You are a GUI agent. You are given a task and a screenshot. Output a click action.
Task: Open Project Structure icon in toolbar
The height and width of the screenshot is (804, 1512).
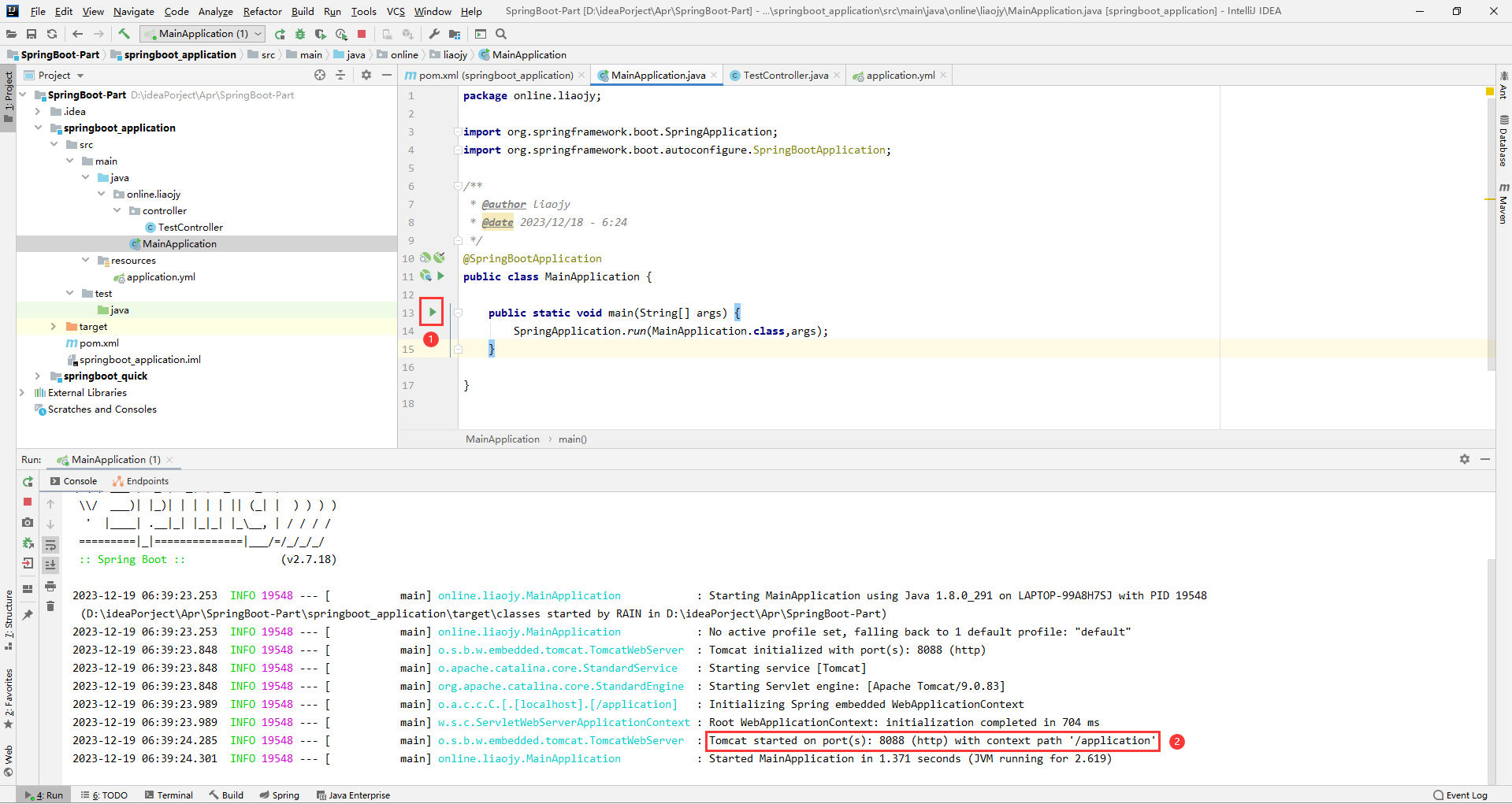click(455, 34)
